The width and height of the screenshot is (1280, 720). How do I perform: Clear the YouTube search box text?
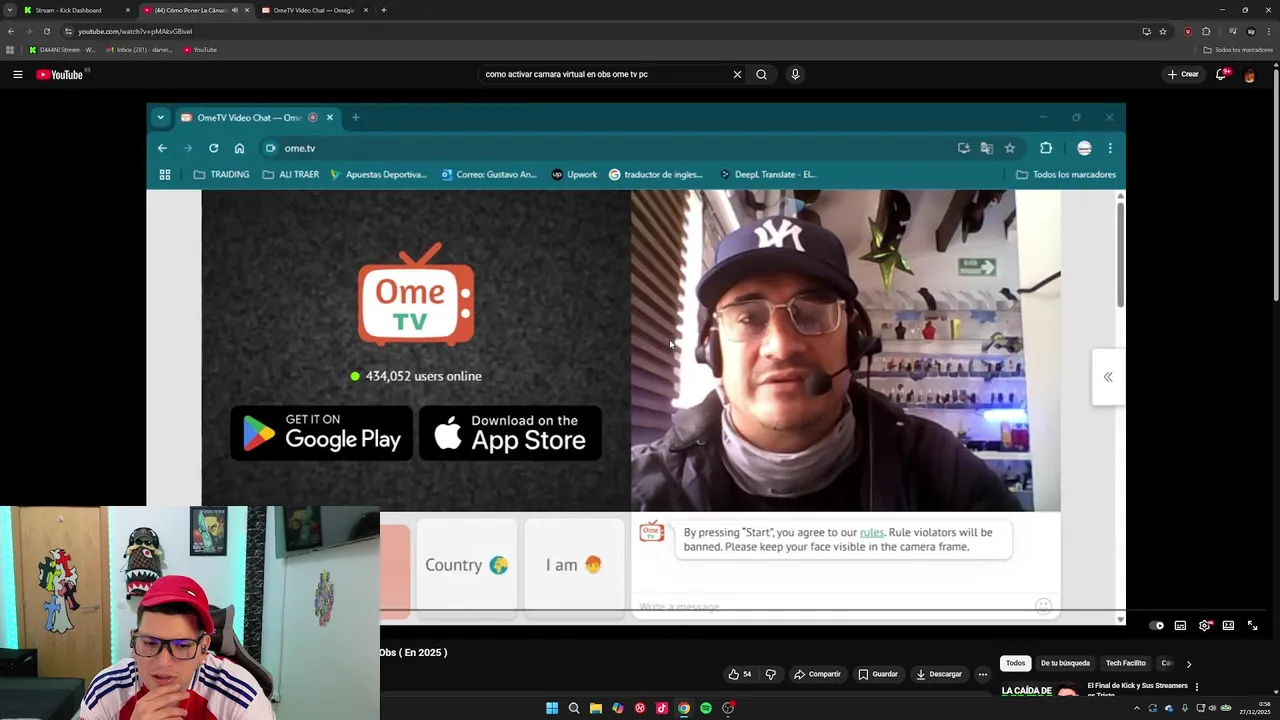737,74
